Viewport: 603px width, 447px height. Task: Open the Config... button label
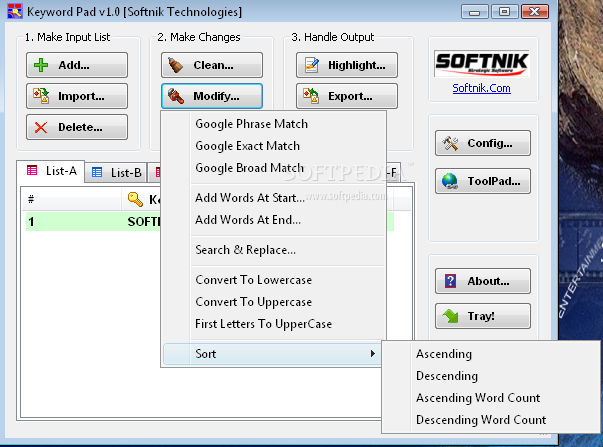coord(490,143)
